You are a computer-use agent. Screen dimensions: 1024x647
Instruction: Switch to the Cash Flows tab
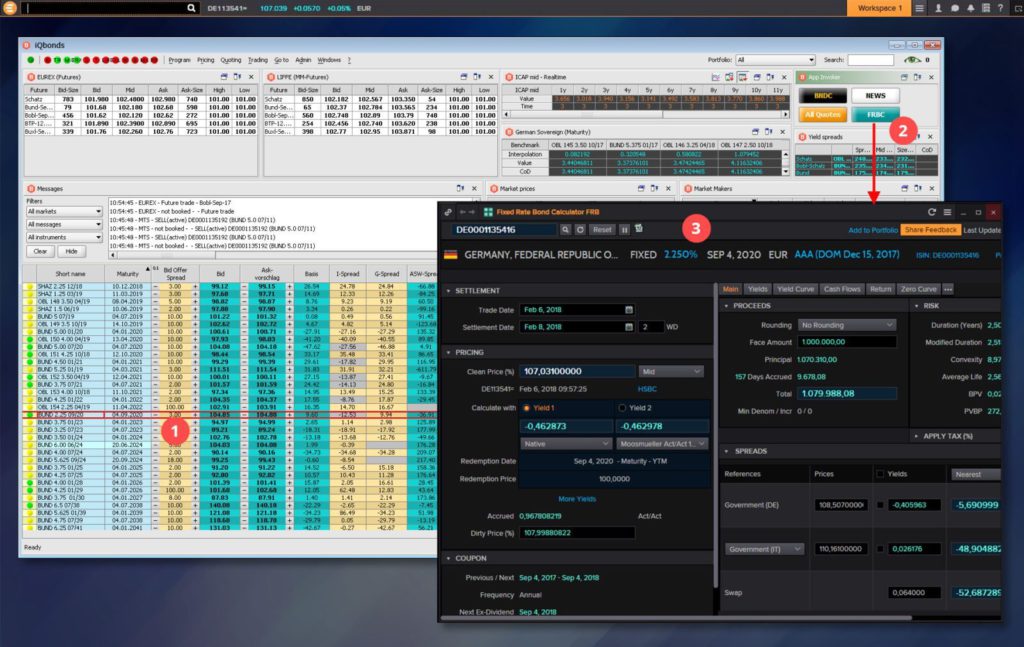(841, 289)
